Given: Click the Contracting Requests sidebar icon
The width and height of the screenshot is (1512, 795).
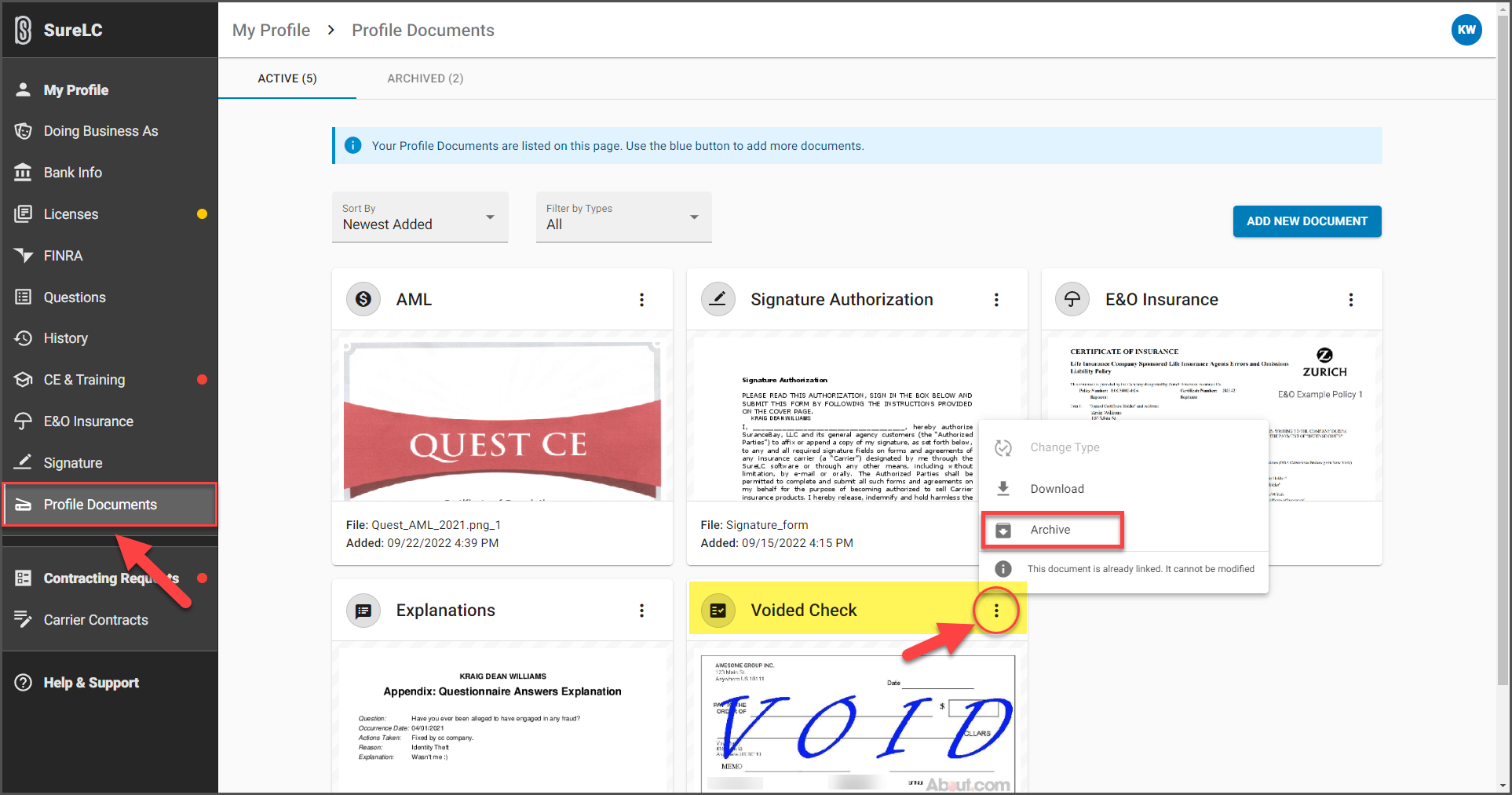Looking at the screenshot, I should 24,578.
